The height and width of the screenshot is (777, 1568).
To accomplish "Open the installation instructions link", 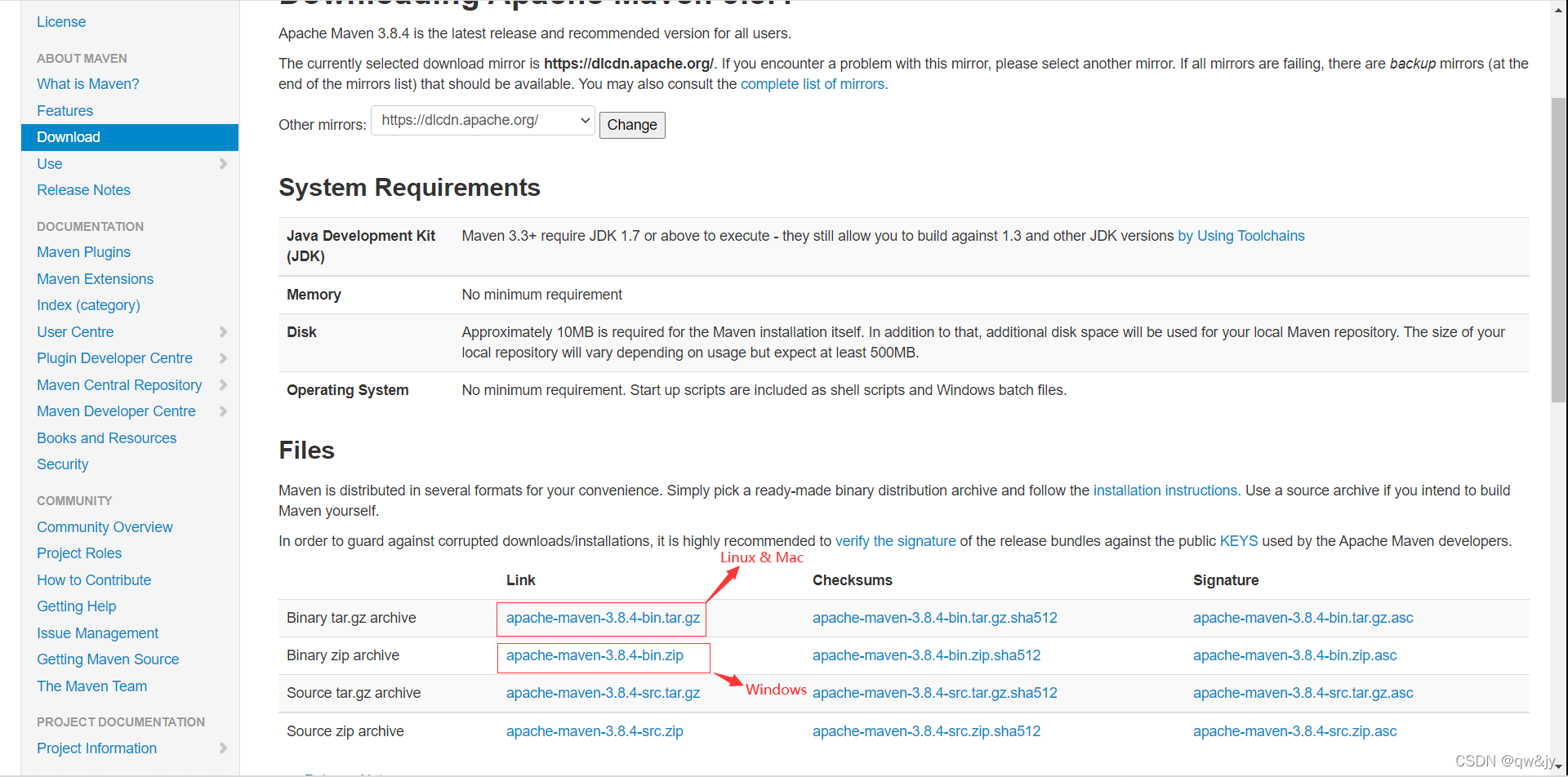I will (1165, 491).
